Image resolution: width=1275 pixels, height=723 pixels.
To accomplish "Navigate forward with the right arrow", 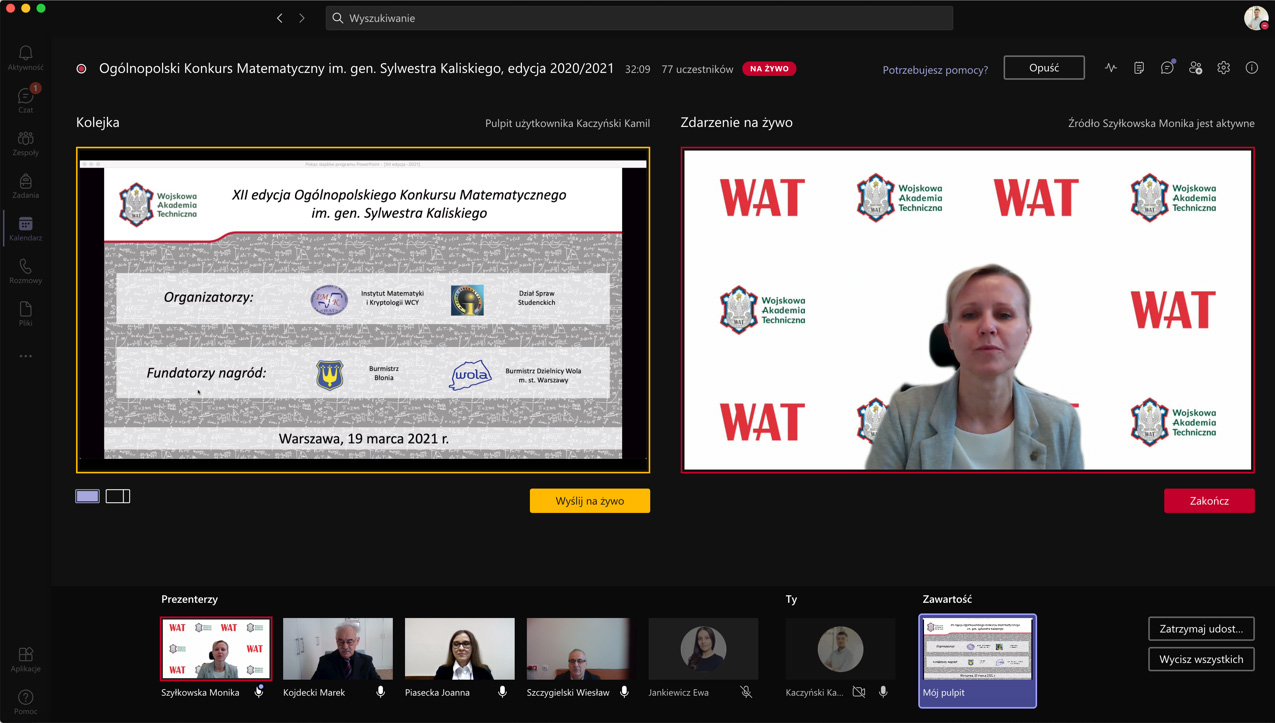I will point(302,18).
